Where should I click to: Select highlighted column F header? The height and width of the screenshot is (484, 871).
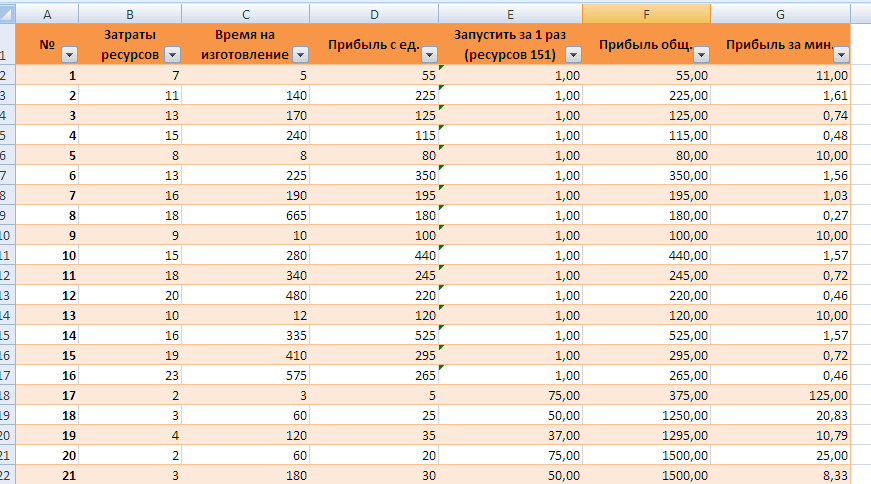(646, 14)
